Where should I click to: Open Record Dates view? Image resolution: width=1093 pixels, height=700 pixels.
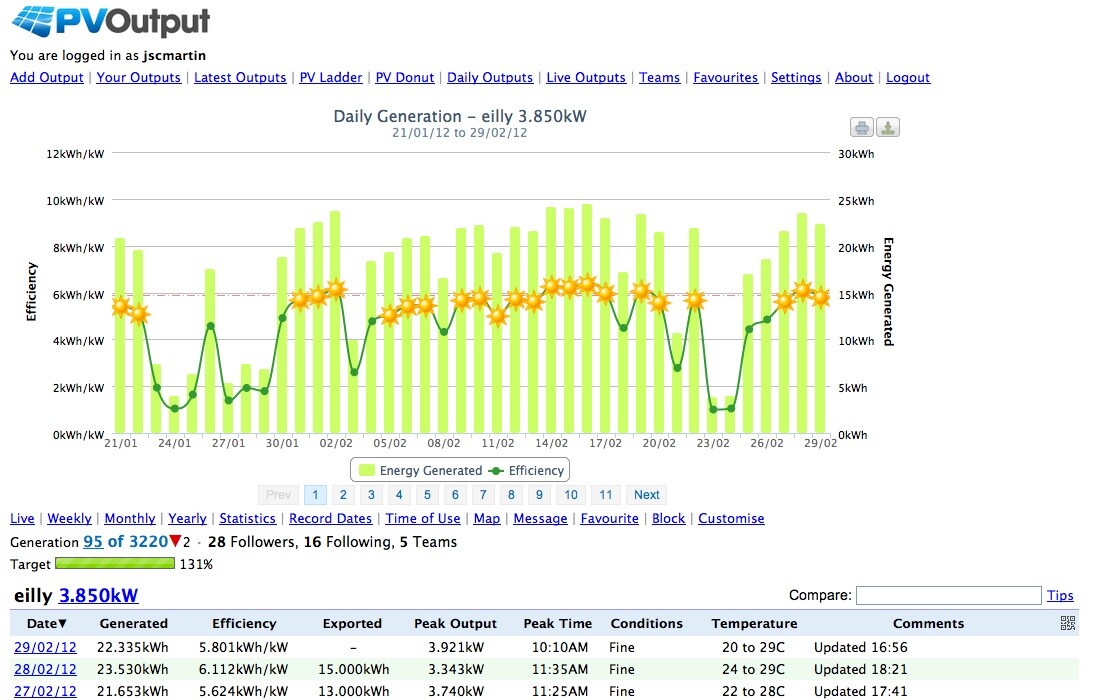[x=330, y=518]
